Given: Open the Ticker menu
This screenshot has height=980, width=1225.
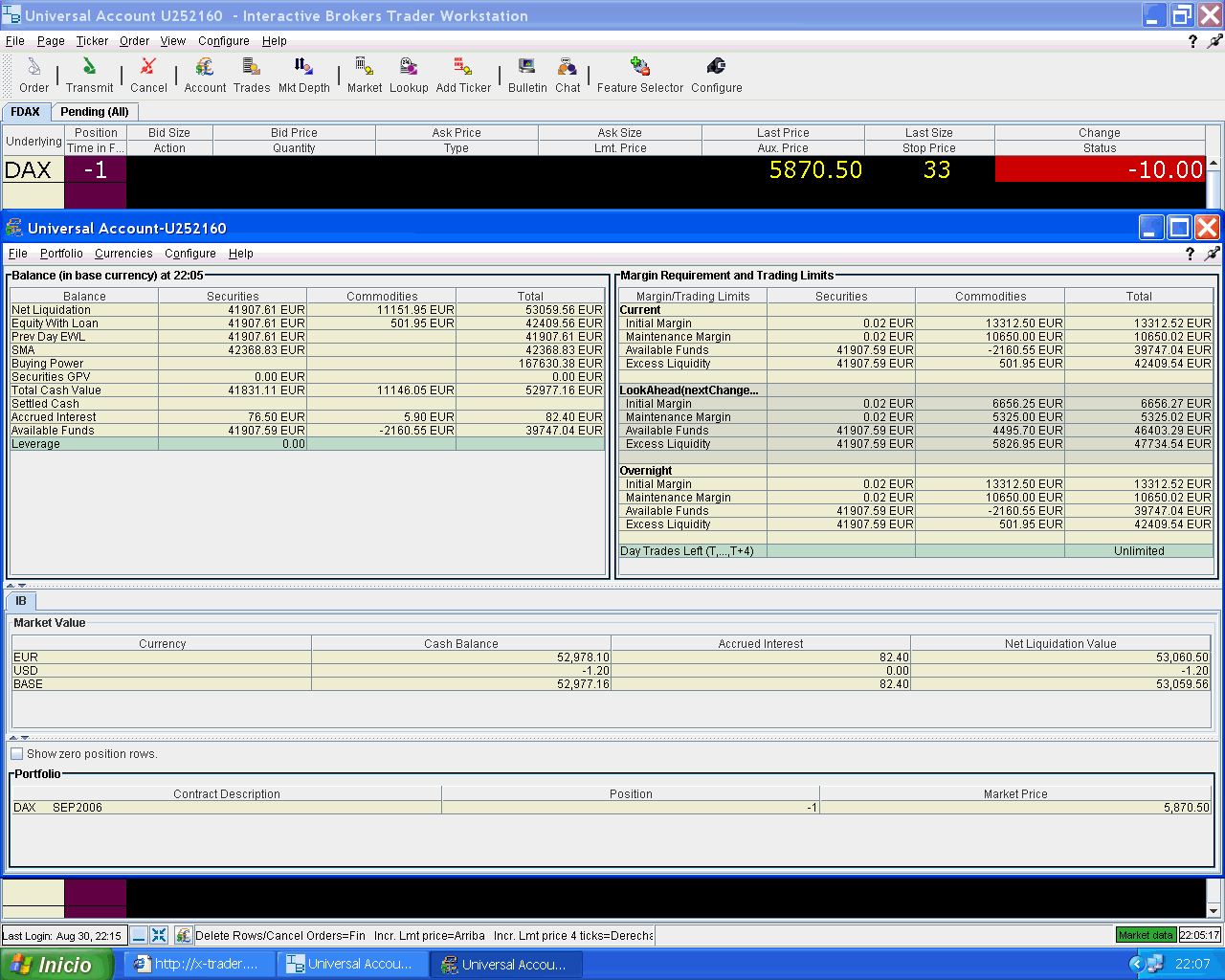Looking at the screenshot, I should coord(92,41).
